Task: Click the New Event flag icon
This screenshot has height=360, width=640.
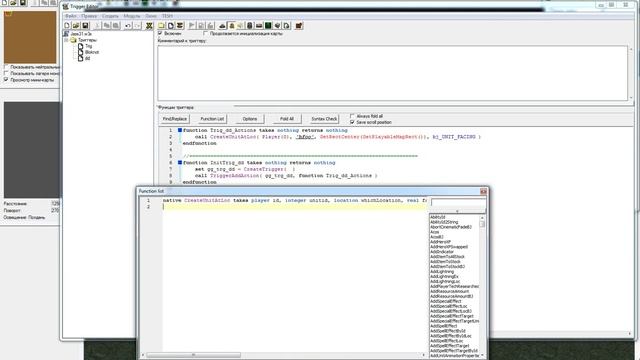Action: pos(192,26)
